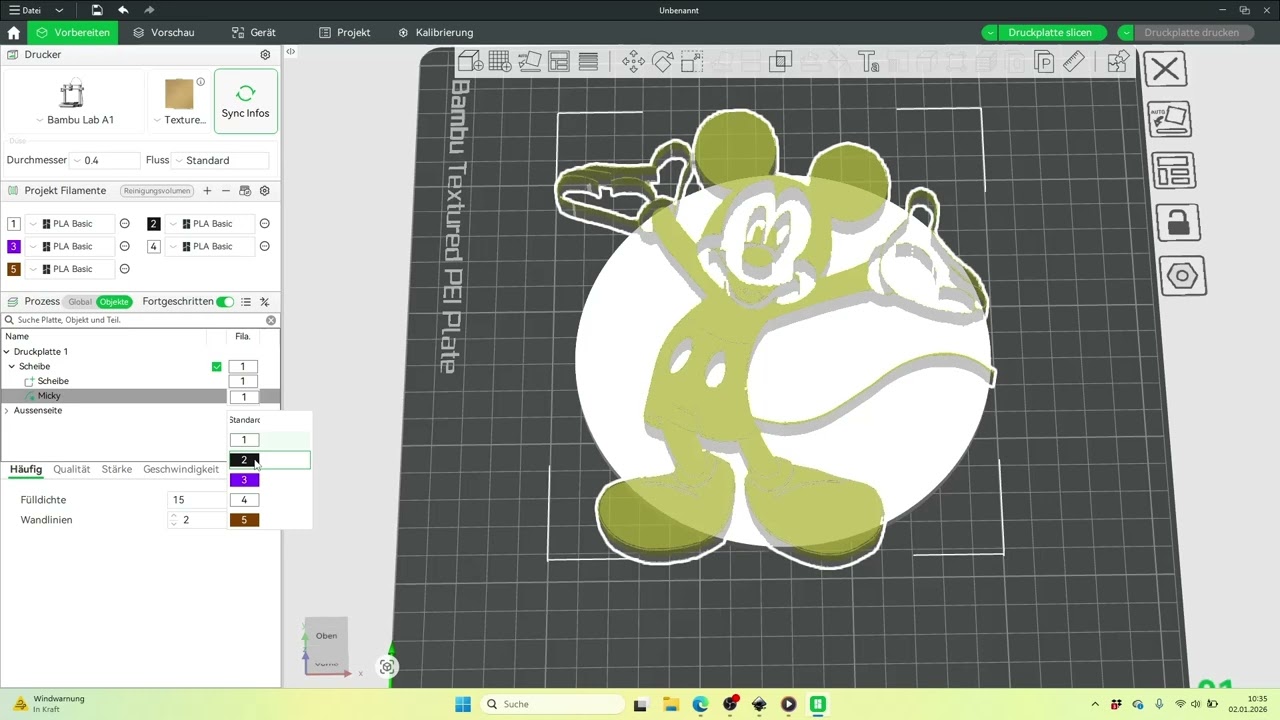
Task: Select the Move tool
Action: coord(633,62)
